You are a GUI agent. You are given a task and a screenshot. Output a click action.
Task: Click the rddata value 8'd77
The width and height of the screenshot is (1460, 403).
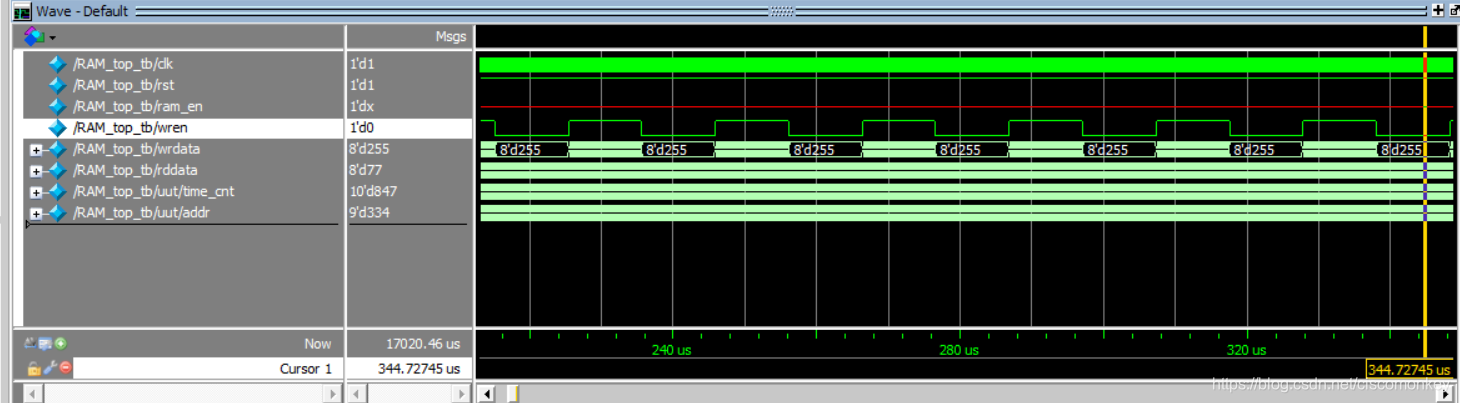coord(366,170)
